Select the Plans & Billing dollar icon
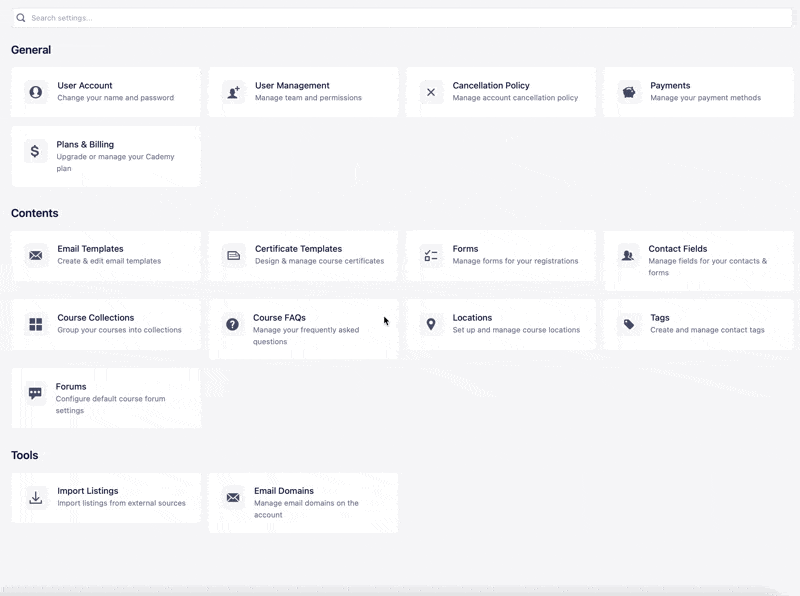This screenshot has height=596, width=800. coord(36,152)
